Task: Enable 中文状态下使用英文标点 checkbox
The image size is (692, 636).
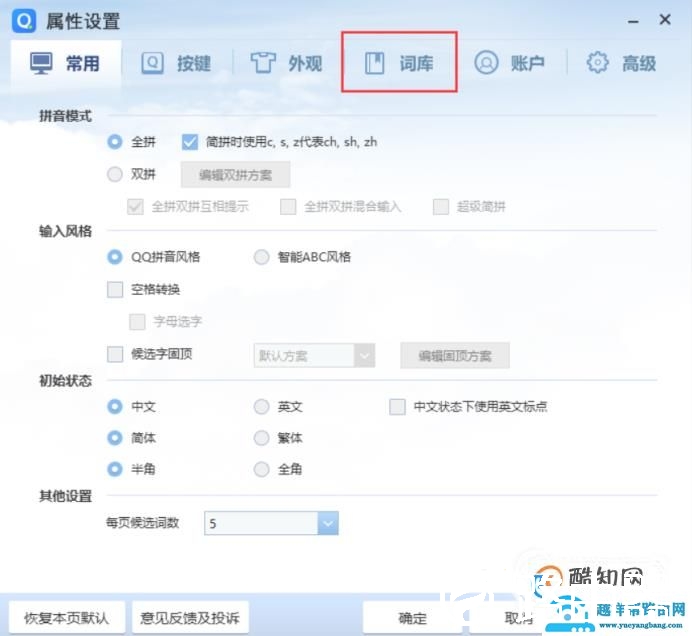Action: 397,406
